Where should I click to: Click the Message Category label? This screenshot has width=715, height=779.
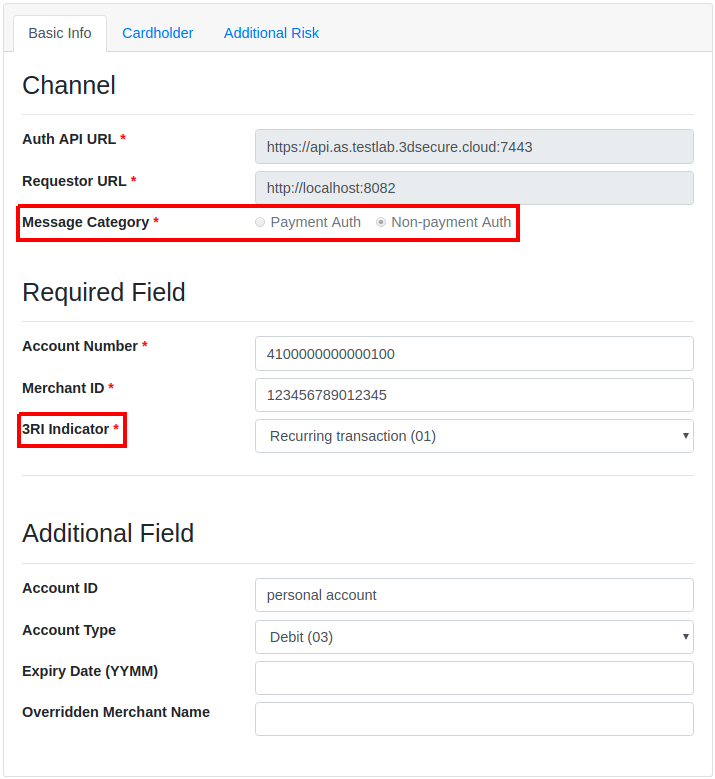85,222
